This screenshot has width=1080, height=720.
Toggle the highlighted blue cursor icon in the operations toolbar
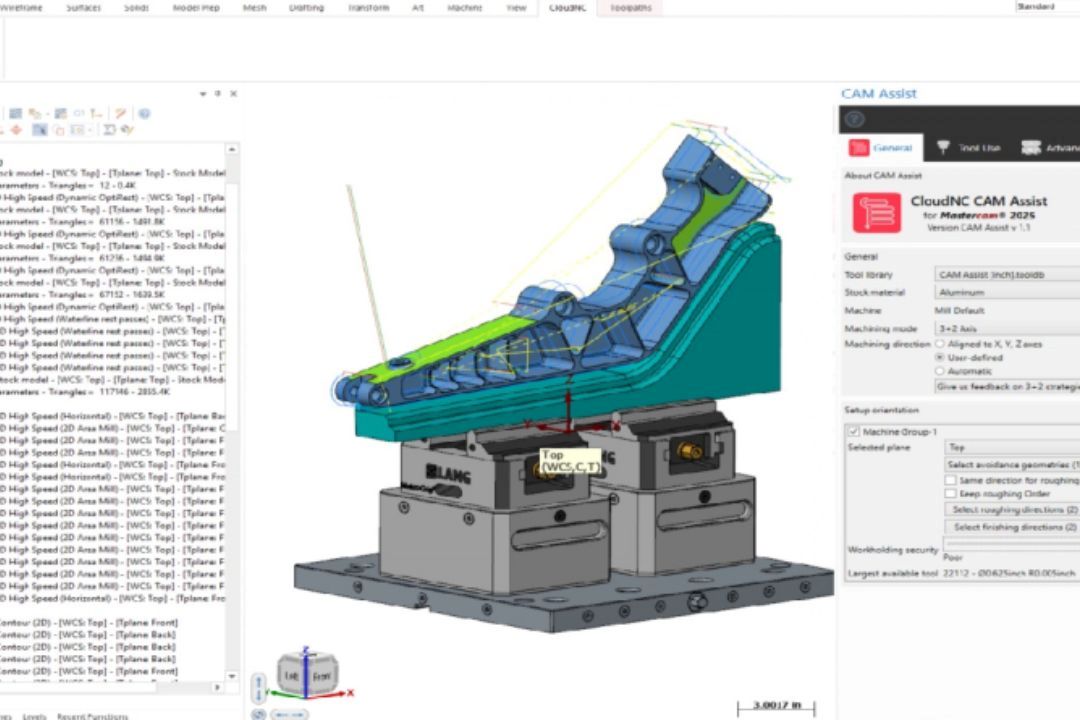40,130
